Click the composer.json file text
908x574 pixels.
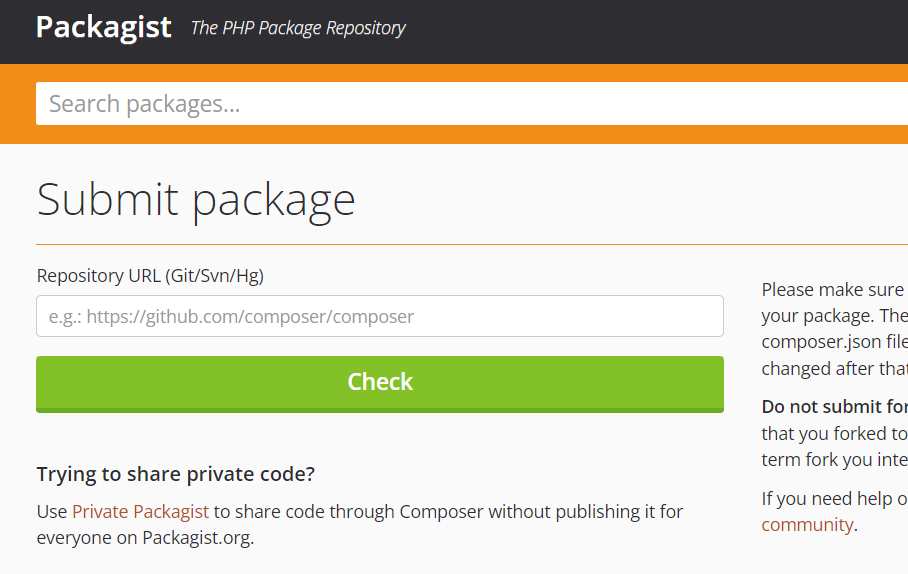point(834,342)
